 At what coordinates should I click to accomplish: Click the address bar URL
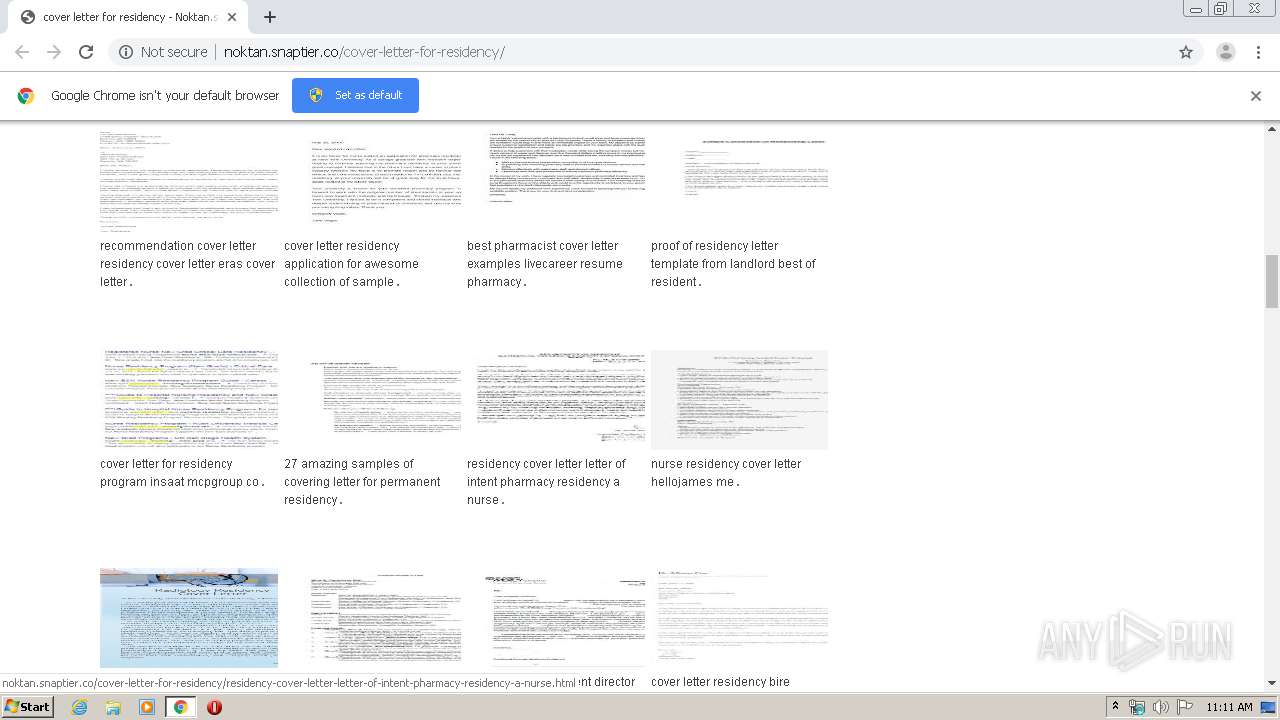point(364,52)
